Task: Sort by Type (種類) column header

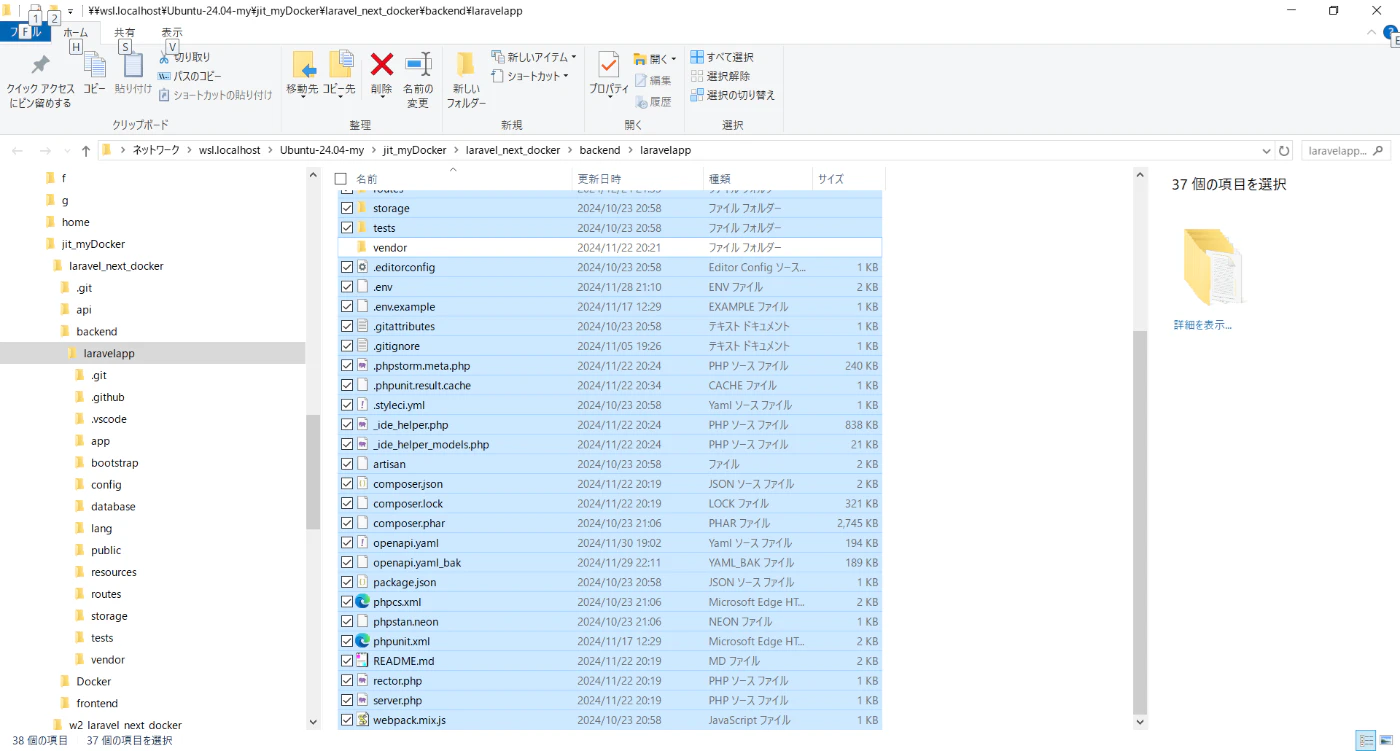Action: (758, 179)
